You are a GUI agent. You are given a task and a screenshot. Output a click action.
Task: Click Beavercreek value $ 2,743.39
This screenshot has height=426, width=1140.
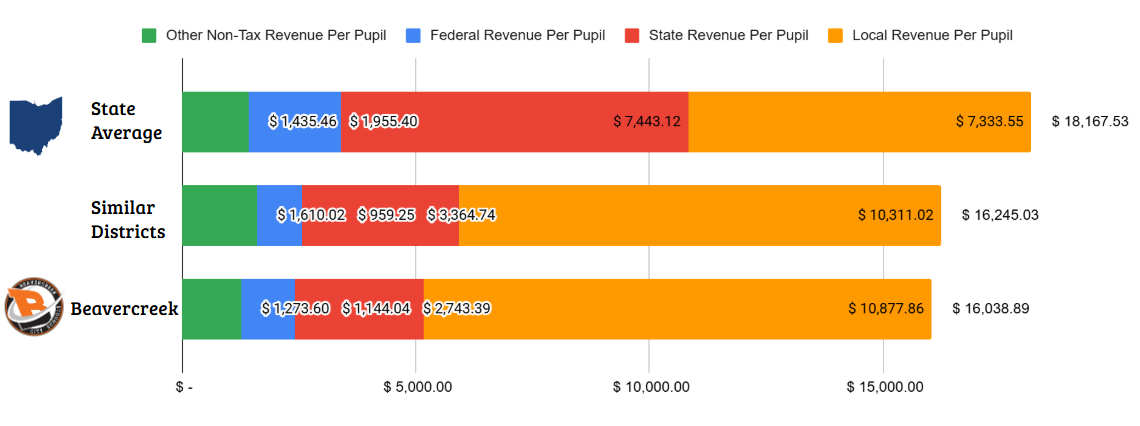click(x=456, y=308)
